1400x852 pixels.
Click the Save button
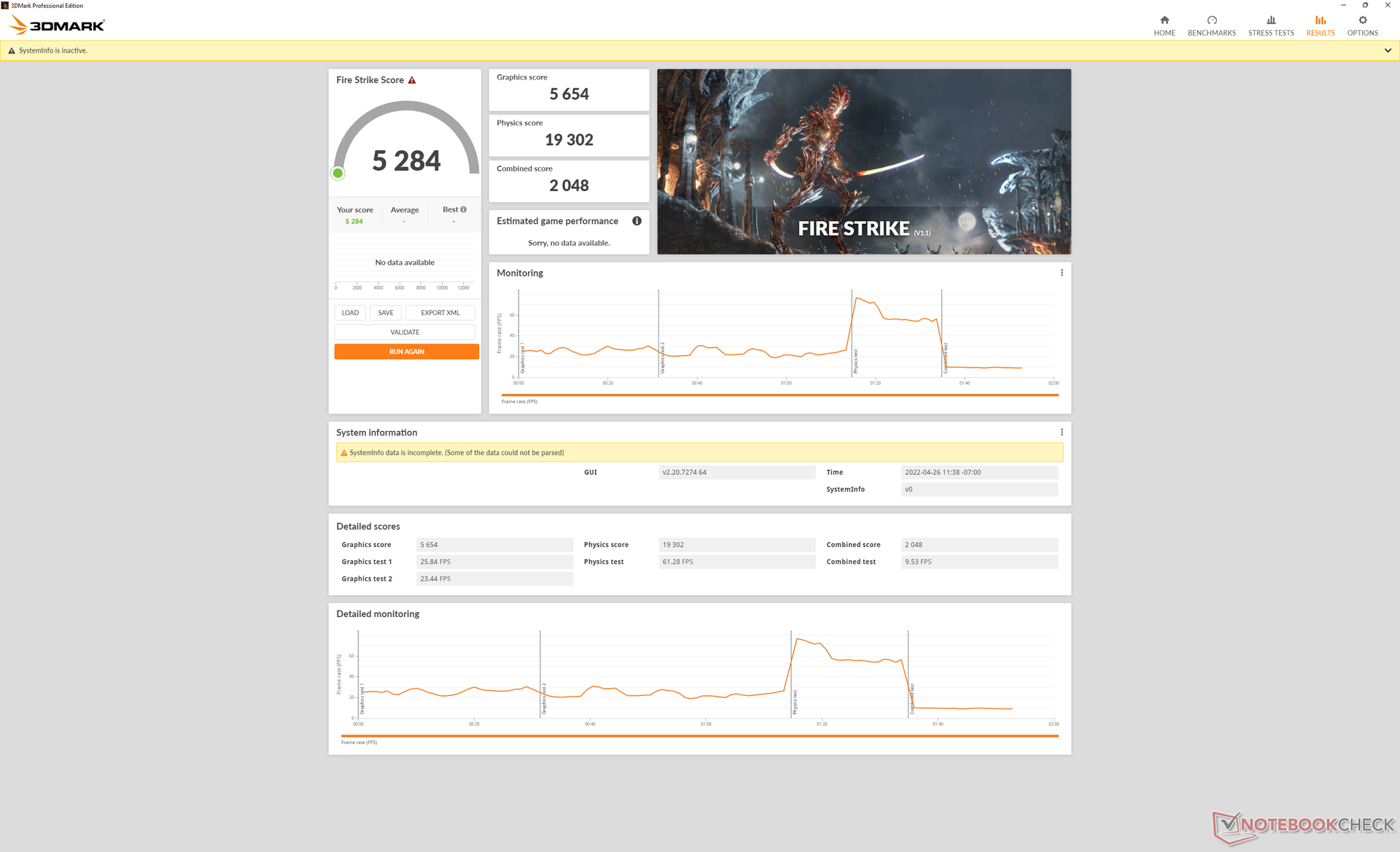click(x=386, y=313)
